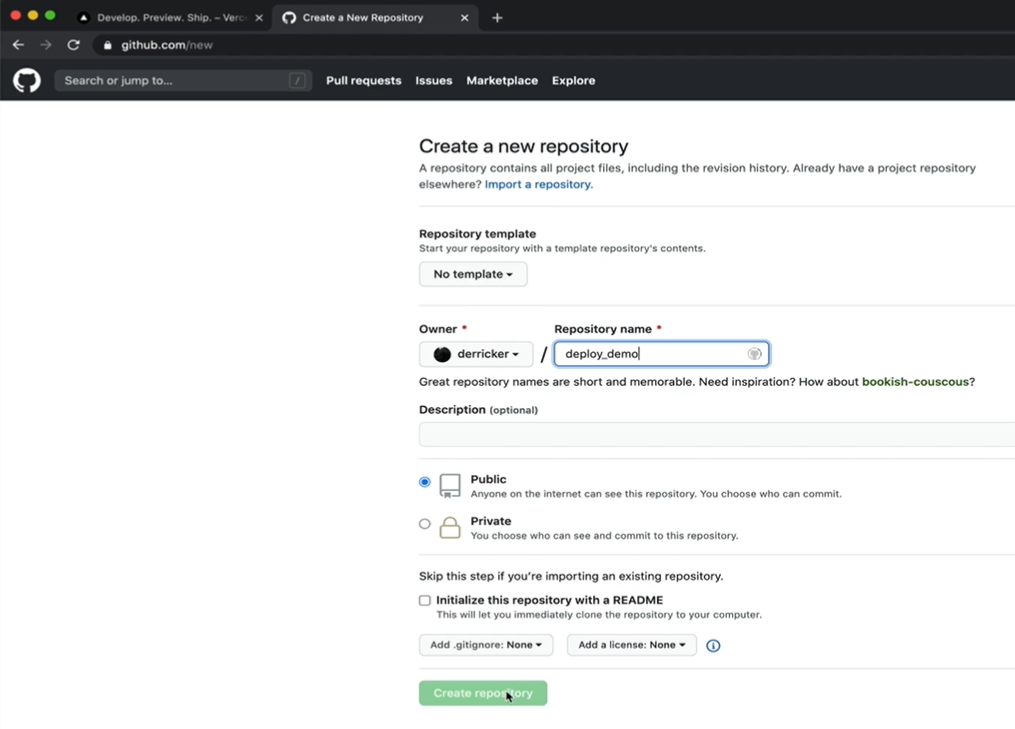
Task: Close the Create a New Repository tab
Action: point(464,17)
